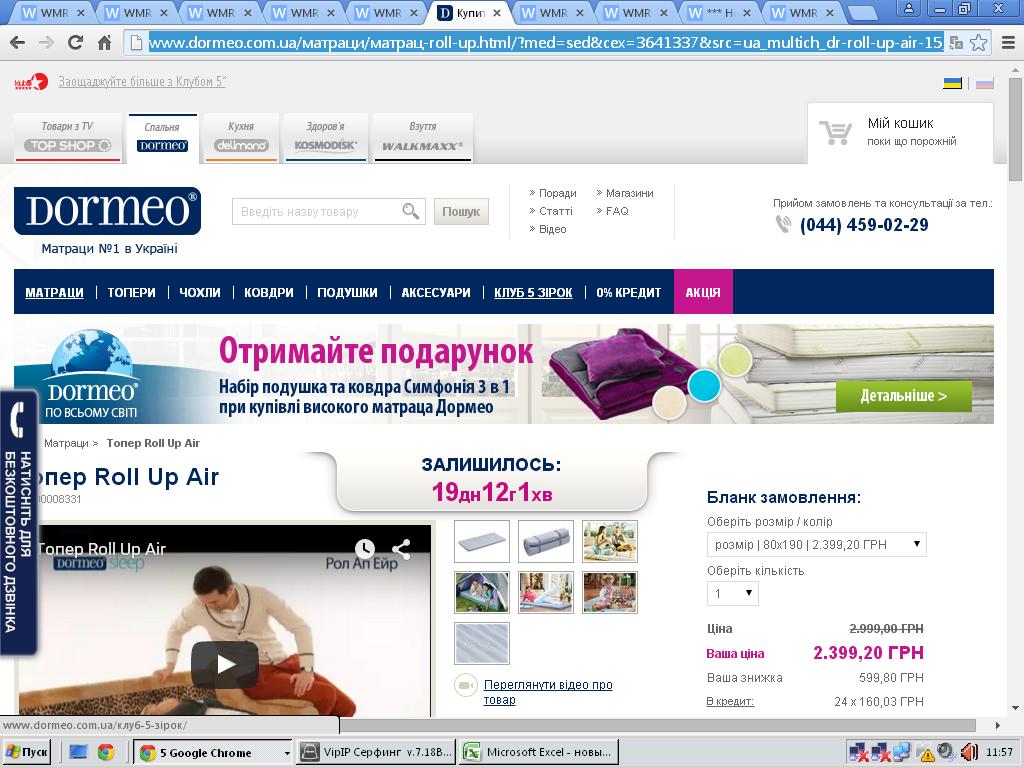The image size is (1024, 768).
Task: Reload the page with the refresh icon
Action: [x=75, y=43]
